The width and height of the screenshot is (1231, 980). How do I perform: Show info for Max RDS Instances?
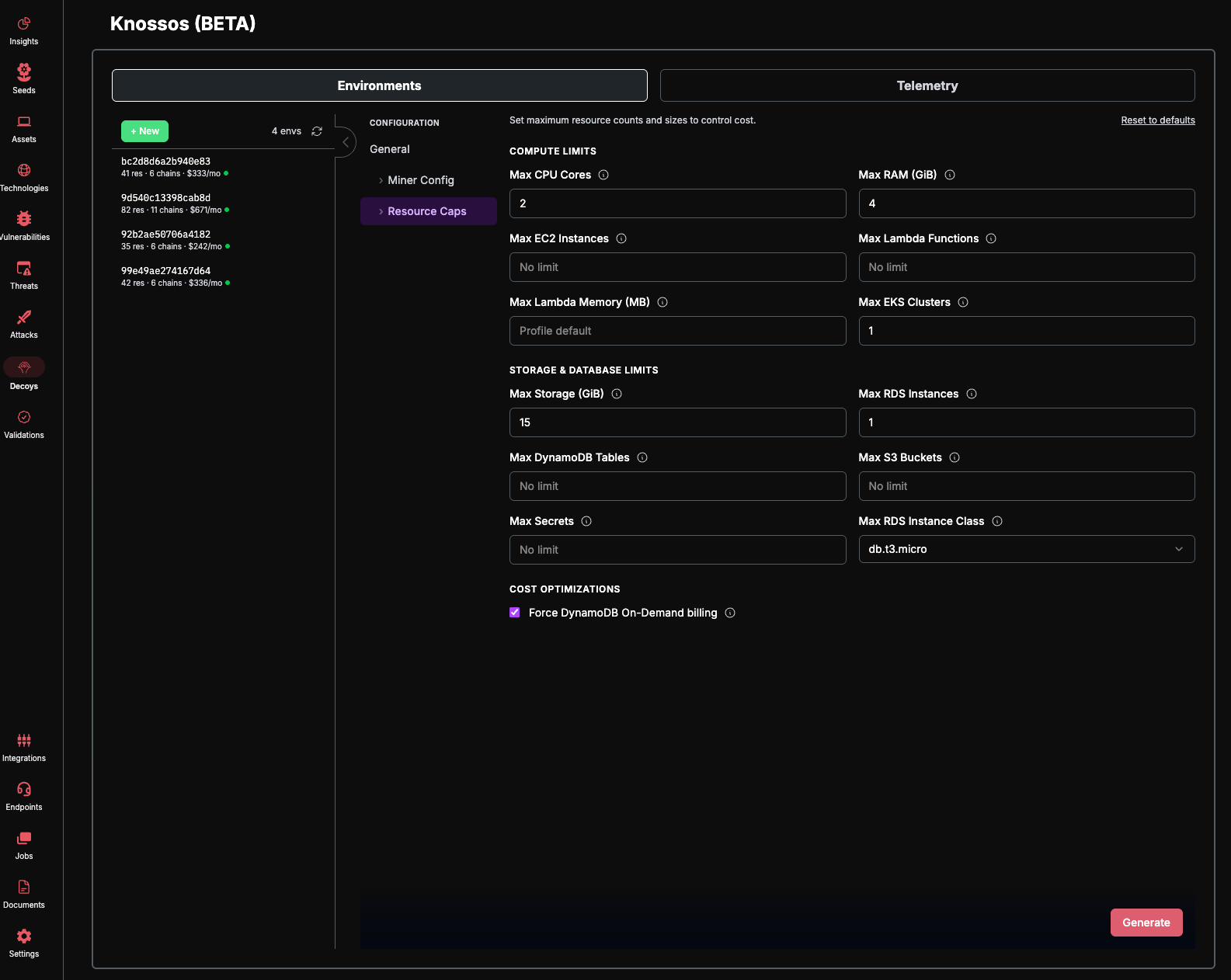(x=972, y=394)
